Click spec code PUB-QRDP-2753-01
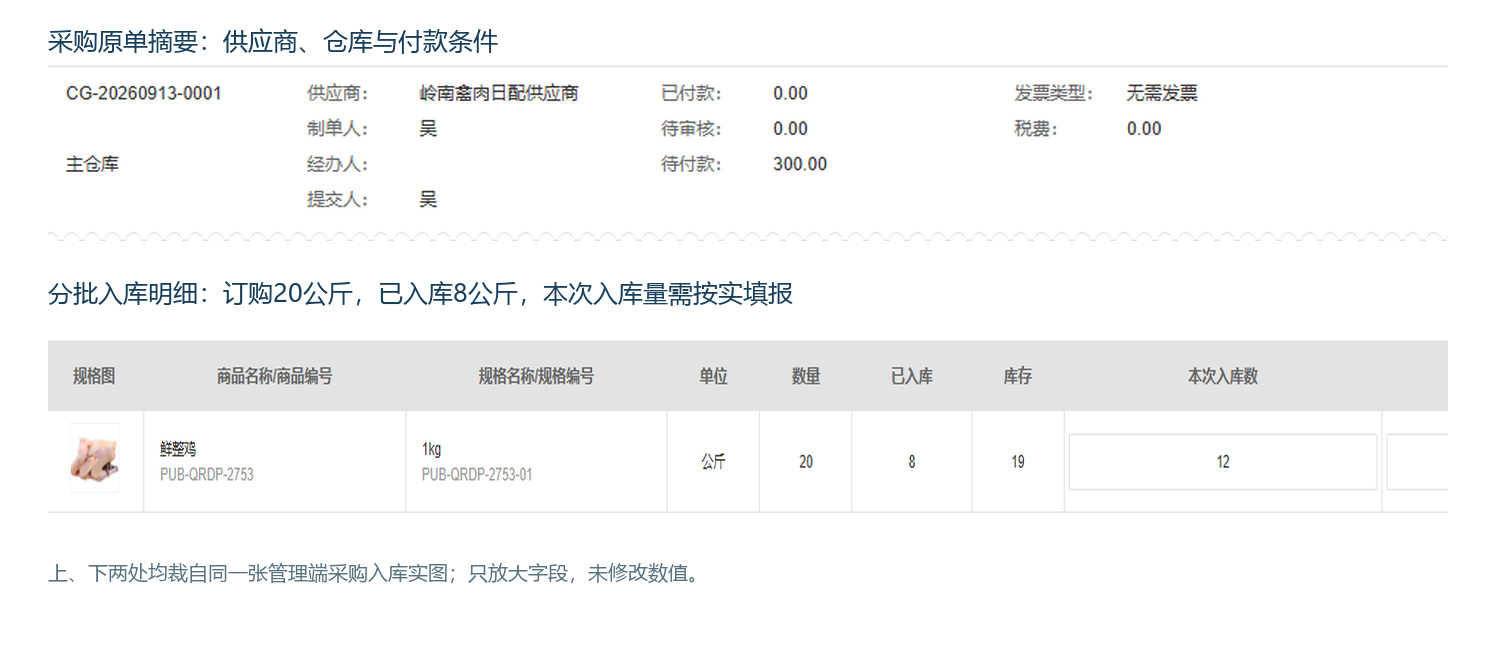The image size is (1500, 670). [x=477, y=475]
